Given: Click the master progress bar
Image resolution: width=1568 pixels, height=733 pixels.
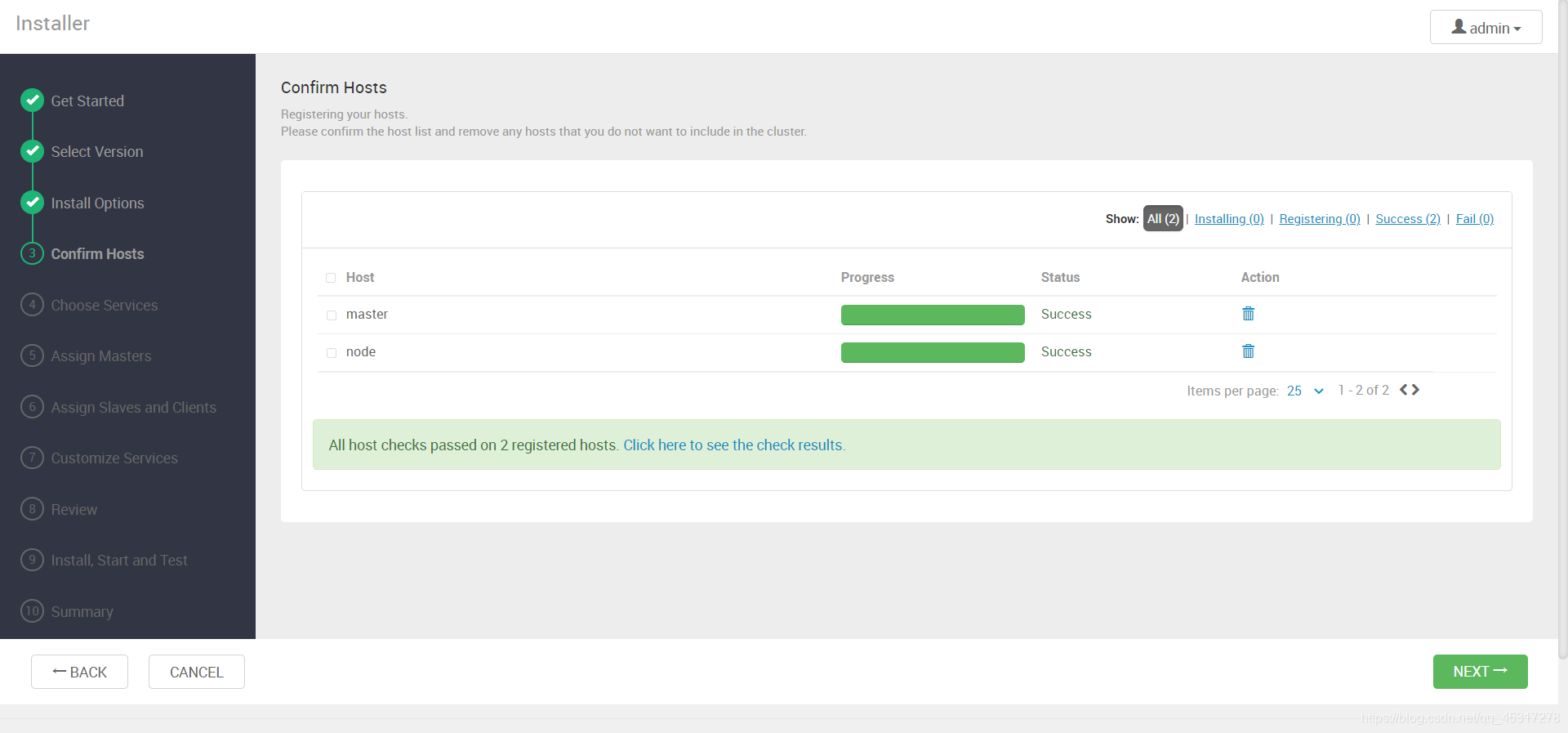Looking at the screenshot, I should click(x=933, y=315).
